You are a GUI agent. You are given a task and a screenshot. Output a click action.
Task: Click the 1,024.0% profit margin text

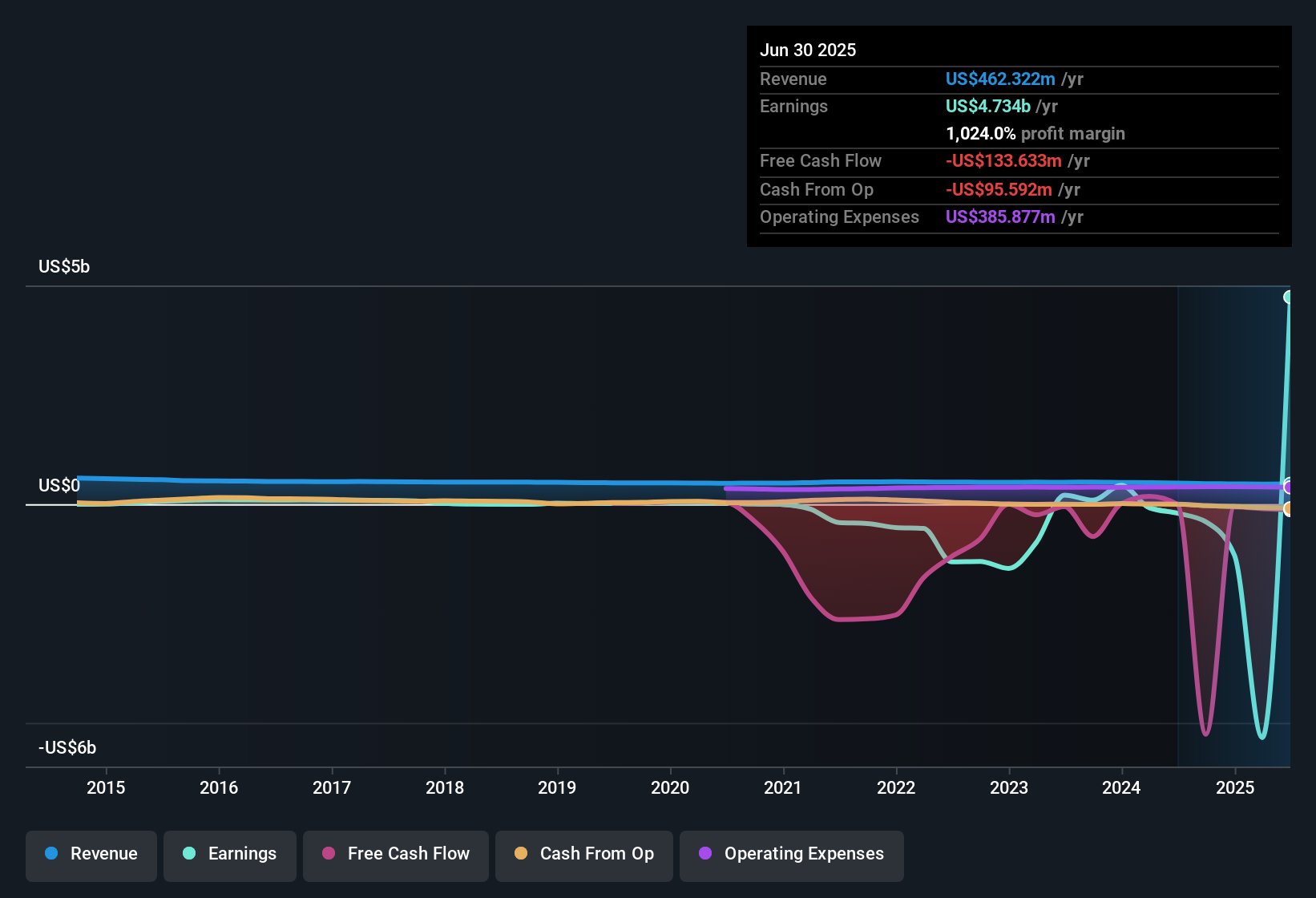click(x=1035, y=133)
